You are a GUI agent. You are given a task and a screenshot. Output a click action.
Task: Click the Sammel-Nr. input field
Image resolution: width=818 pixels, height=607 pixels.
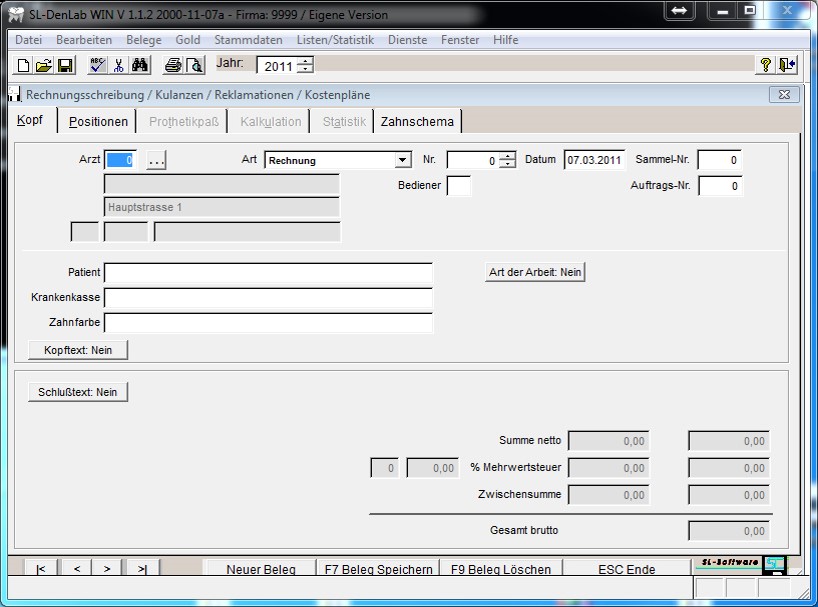719,160
